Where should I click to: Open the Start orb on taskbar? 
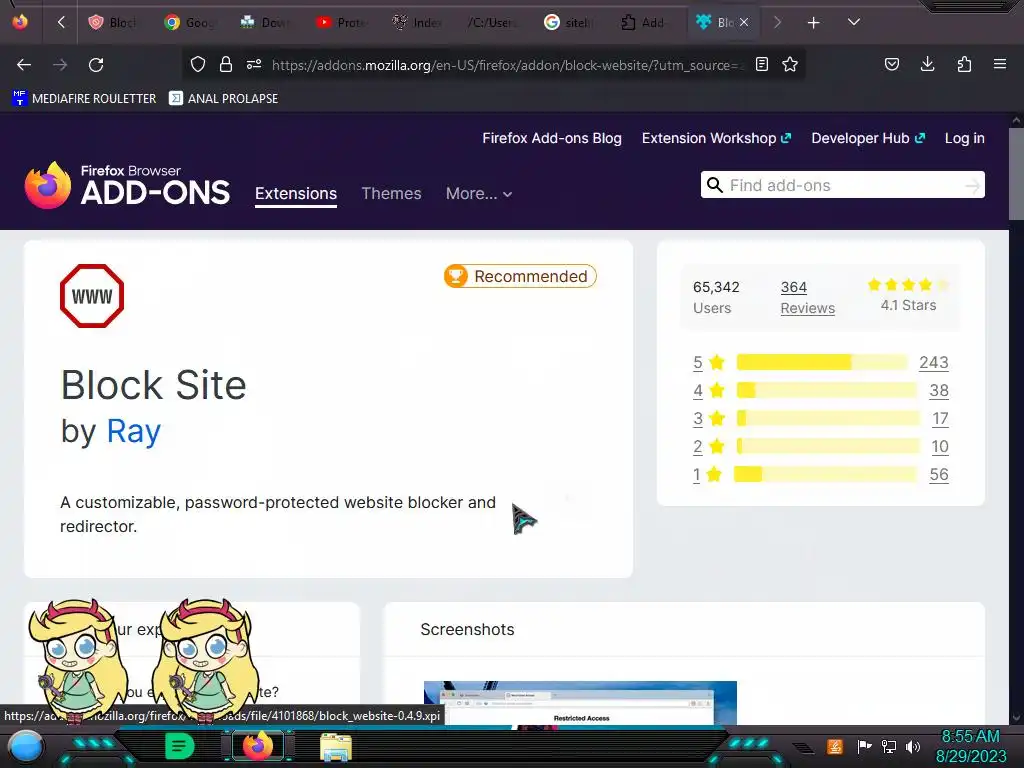tap(26, 746)
